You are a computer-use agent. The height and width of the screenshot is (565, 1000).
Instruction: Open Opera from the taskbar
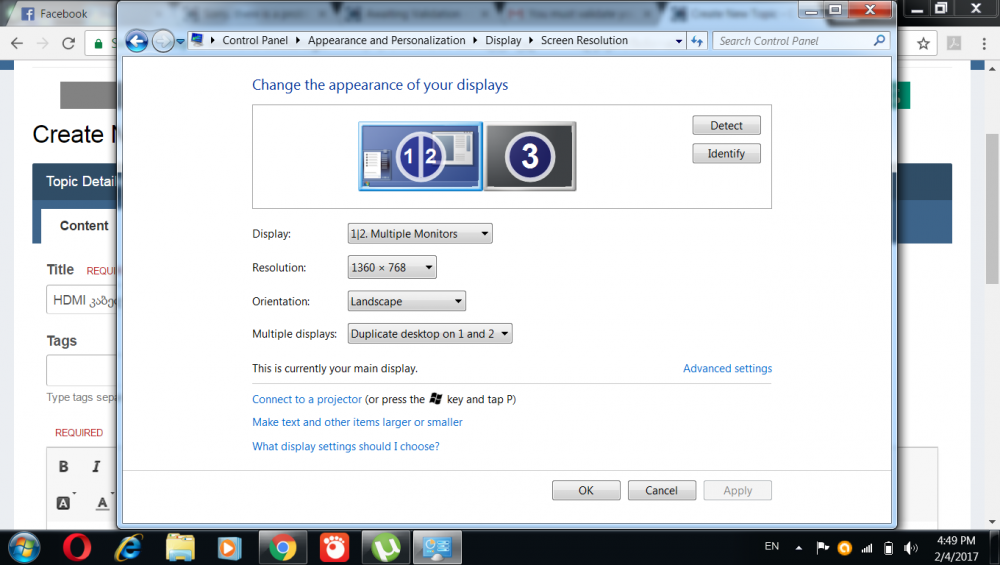point(77,547)
